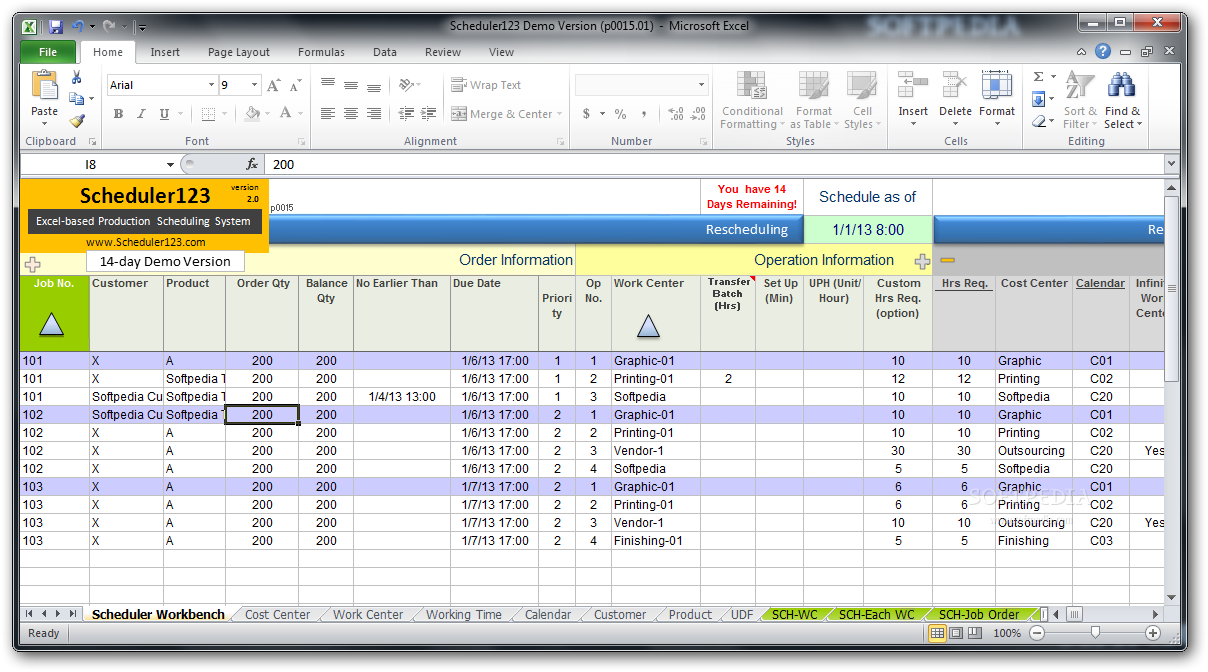Click the Insert cells icon

pos(912,85)
